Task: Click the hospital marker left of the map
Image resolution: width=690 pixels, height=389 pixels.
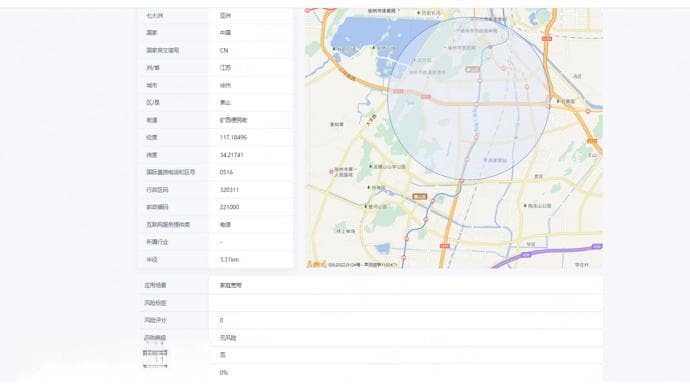Action: tap(331, 172)
